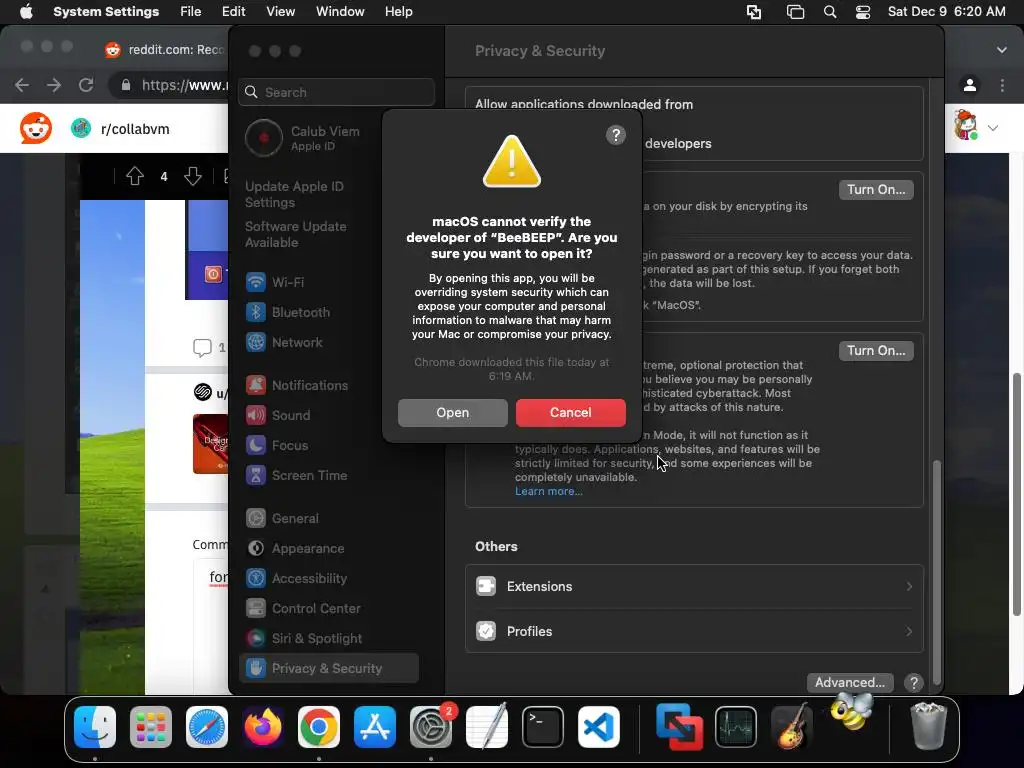The image size is (1024, 768).
Task: Expand the Chrome tab search dropdown
Action: click(x=1002, y=50)
